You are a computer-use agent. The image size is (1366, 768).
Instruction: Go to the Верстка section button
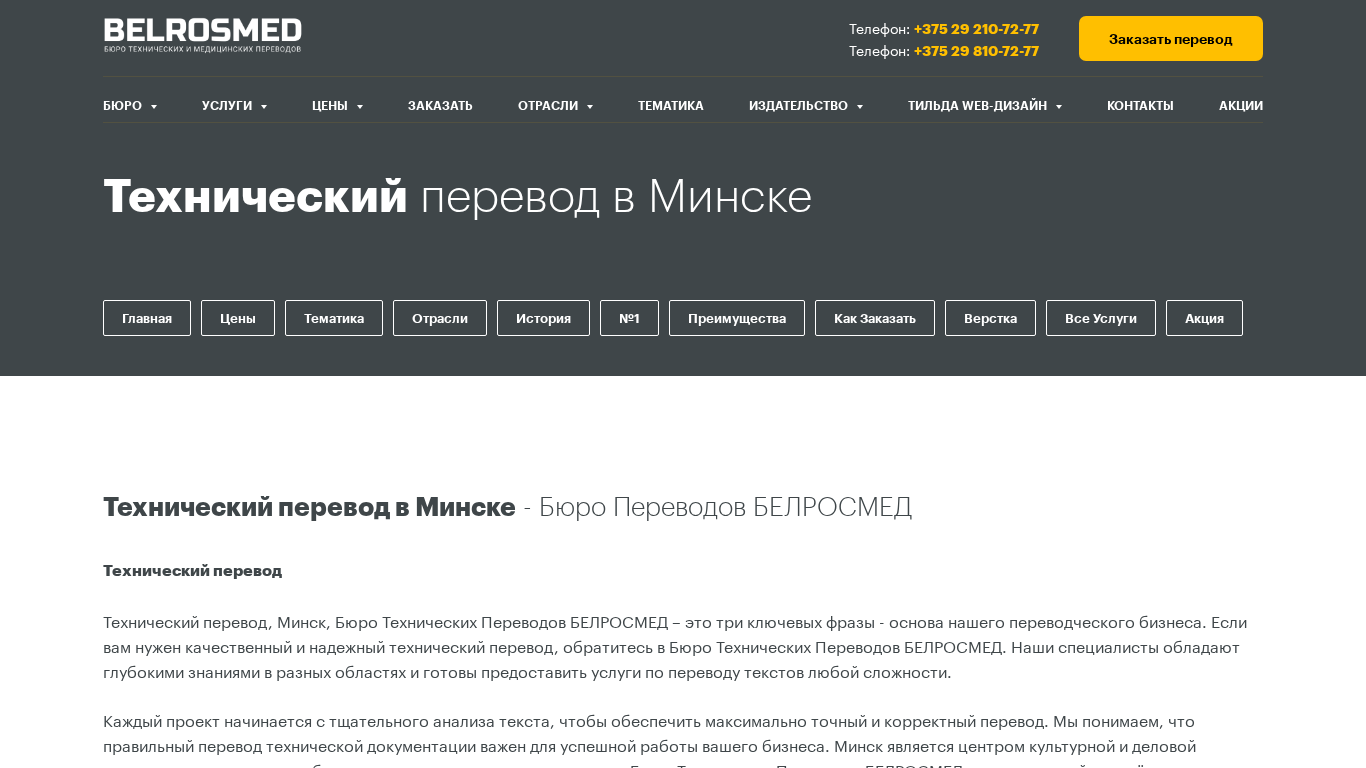990,318
